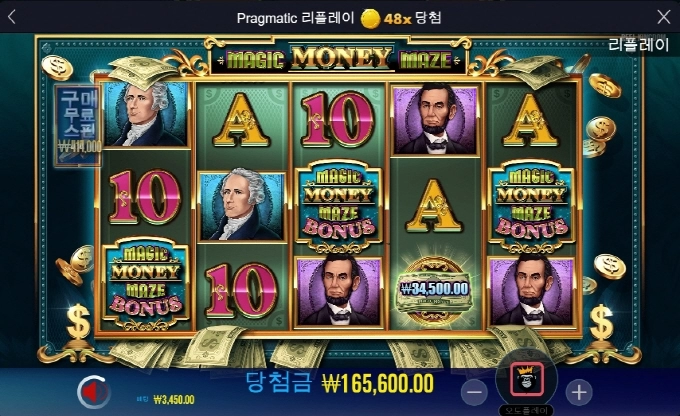Click the ₩165,600.00 win amount display
This screenshot has width=680, height=416.
(x=378, y=383)
